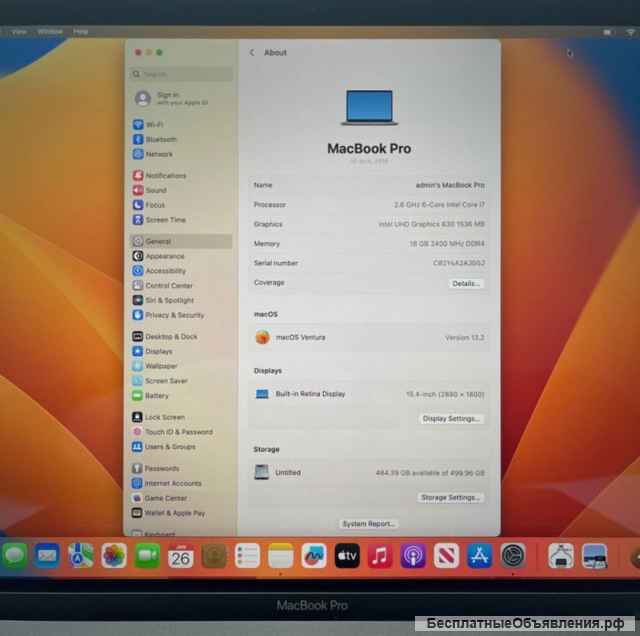
Task: Sign in with your Apple ID
Action: (171, 98)
